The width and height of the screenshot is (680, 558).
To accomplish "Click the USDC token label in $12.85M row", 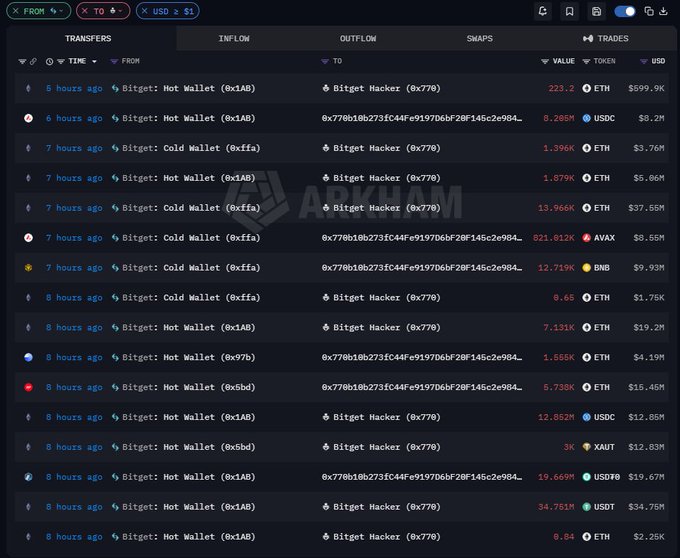I will [x=604, y=418].
